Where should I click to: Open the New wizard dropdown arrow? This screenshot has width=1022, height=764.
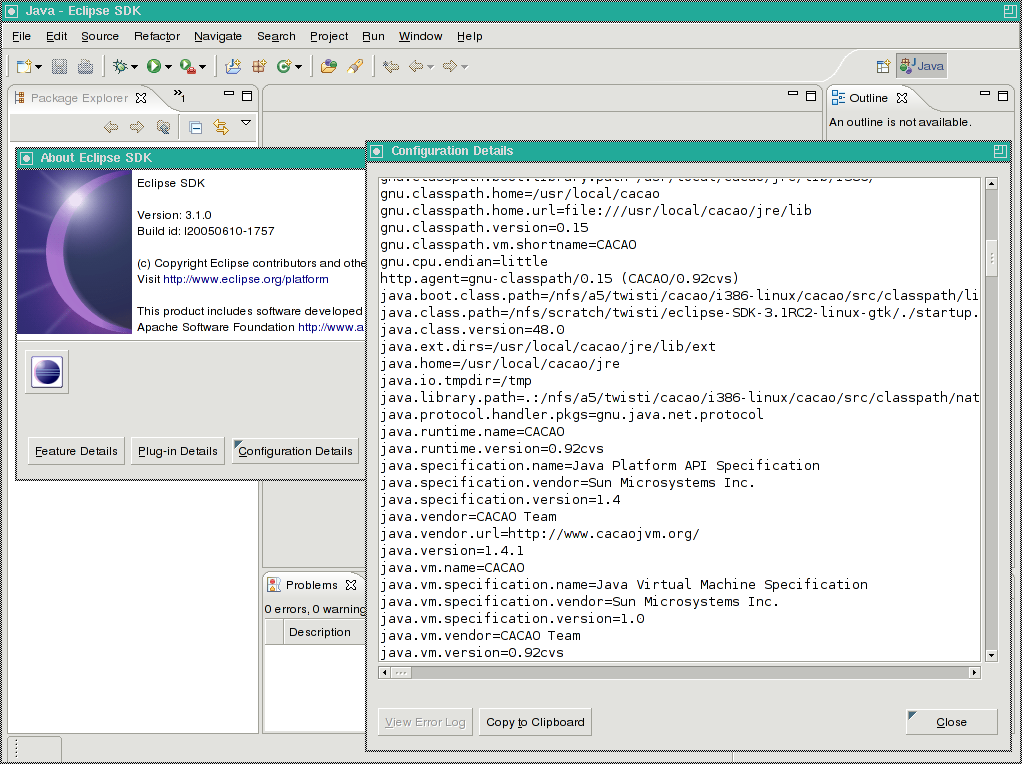(x=38, y=66)
